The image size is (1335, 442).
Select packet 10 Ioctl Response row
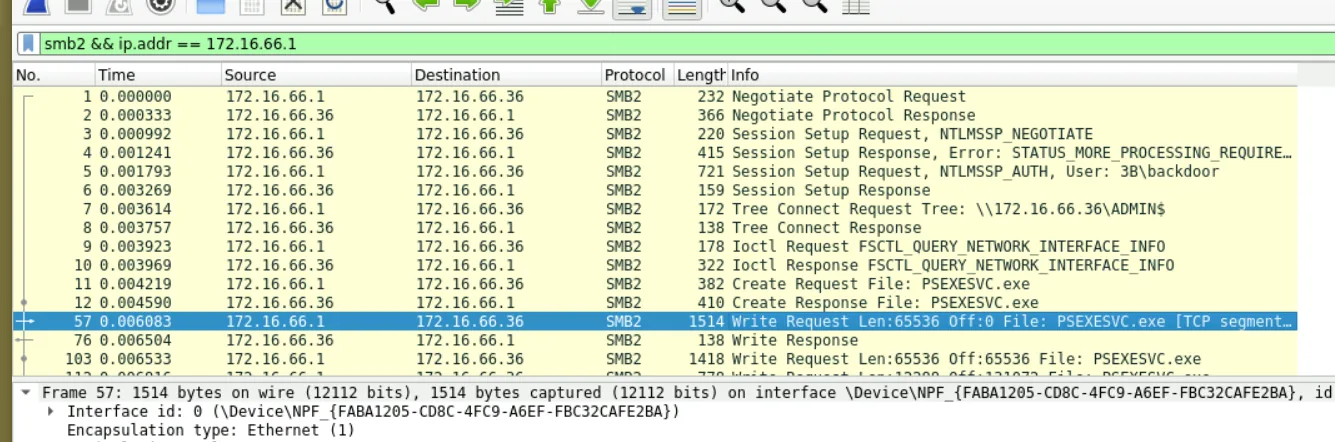(x=655, y=265)
